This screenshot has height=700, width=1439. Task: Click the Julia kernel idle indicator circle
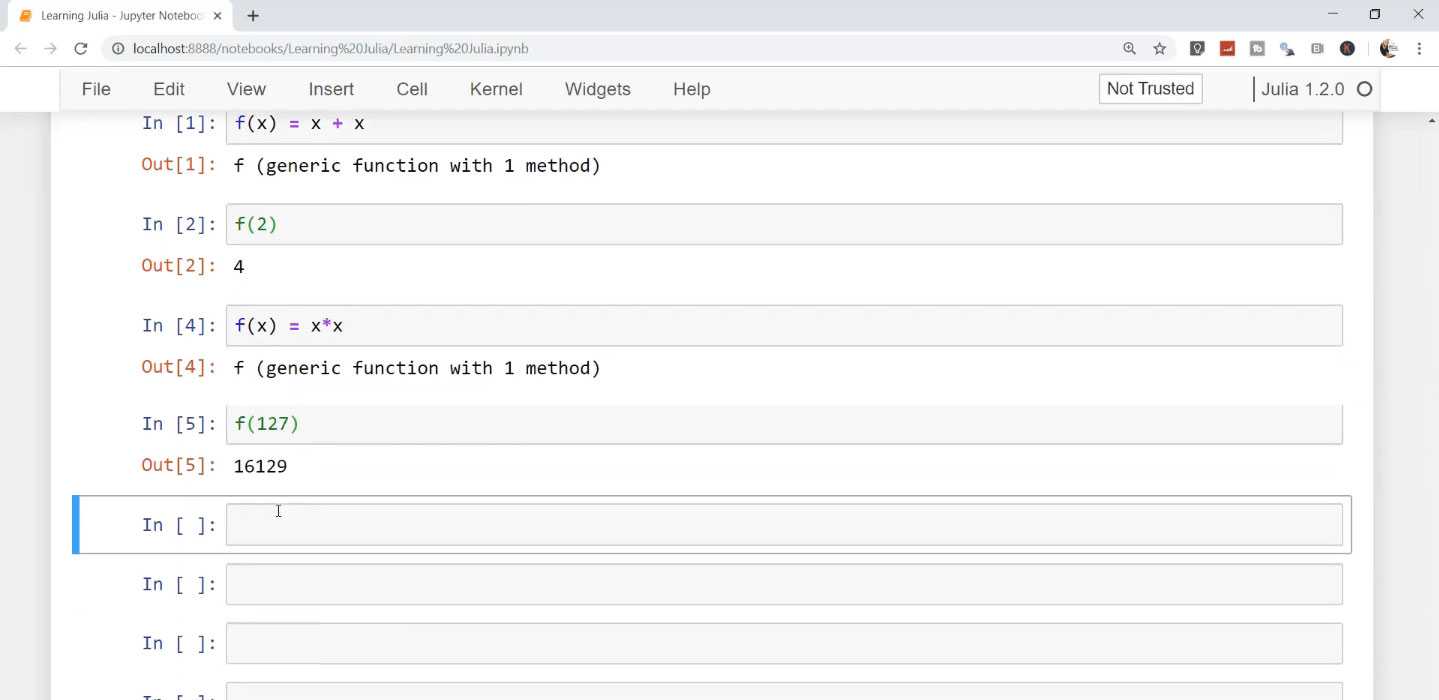click(x=1364, y=89)
